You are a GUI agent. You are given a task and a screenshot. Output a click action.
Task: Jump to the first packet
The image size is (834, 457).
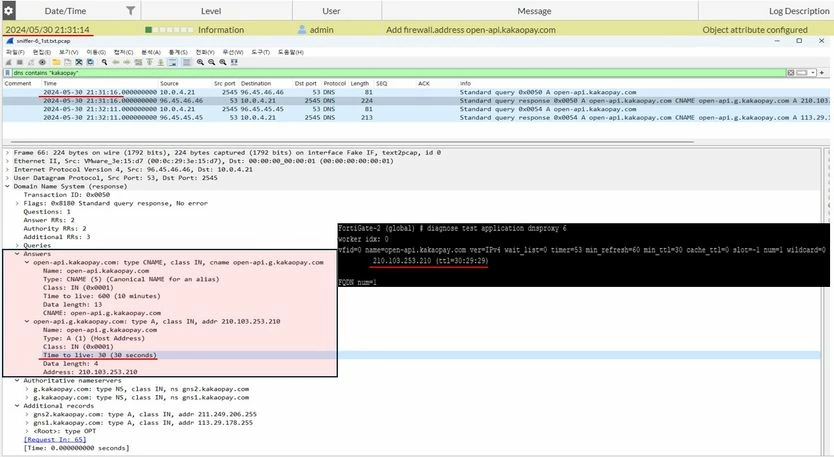[x=149, y=62]
